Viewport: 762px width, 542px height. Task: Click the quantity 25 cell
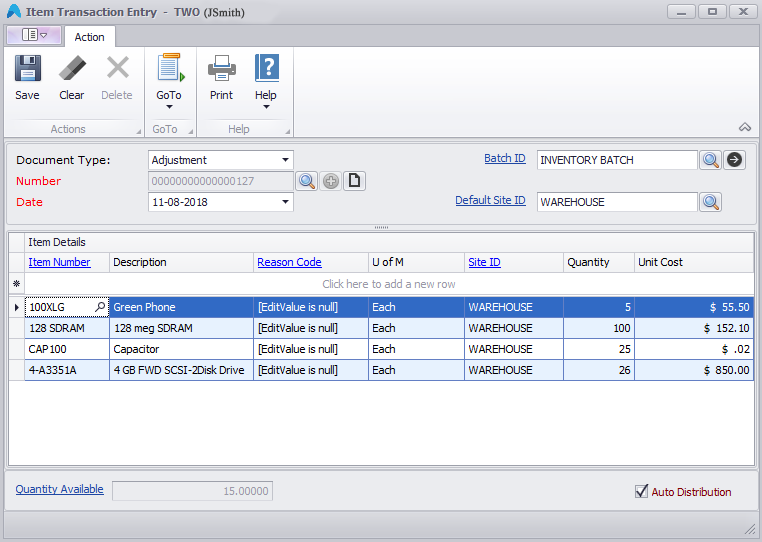click(x=599, y=349)
